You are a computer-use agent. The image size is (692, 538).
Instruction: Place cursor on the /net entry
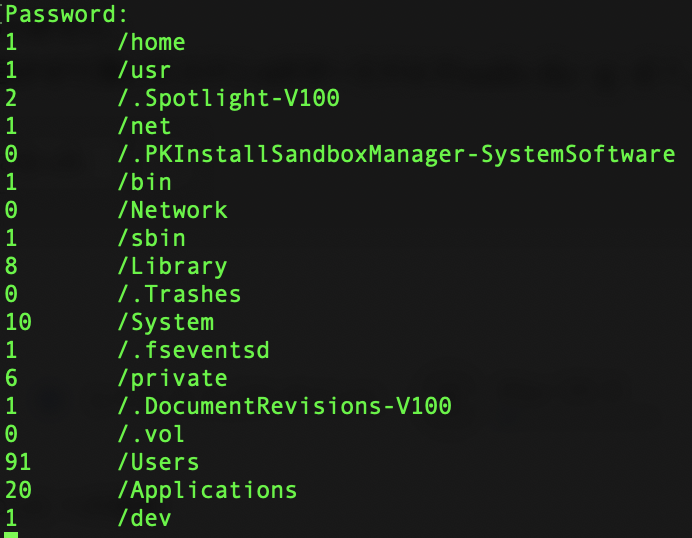pos(144,126)
